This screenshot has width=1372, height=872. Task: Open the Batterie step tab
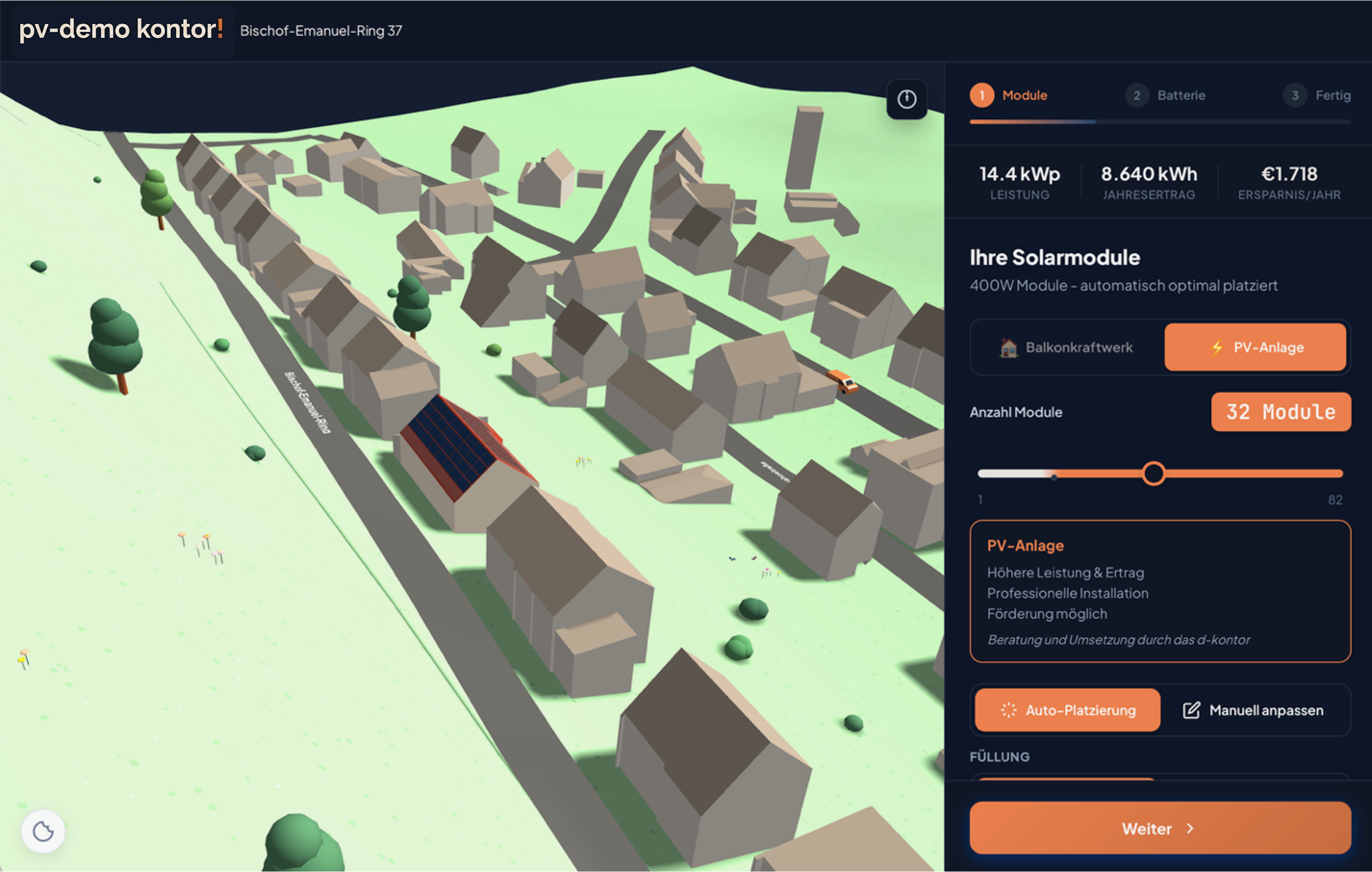(1166, 95)
